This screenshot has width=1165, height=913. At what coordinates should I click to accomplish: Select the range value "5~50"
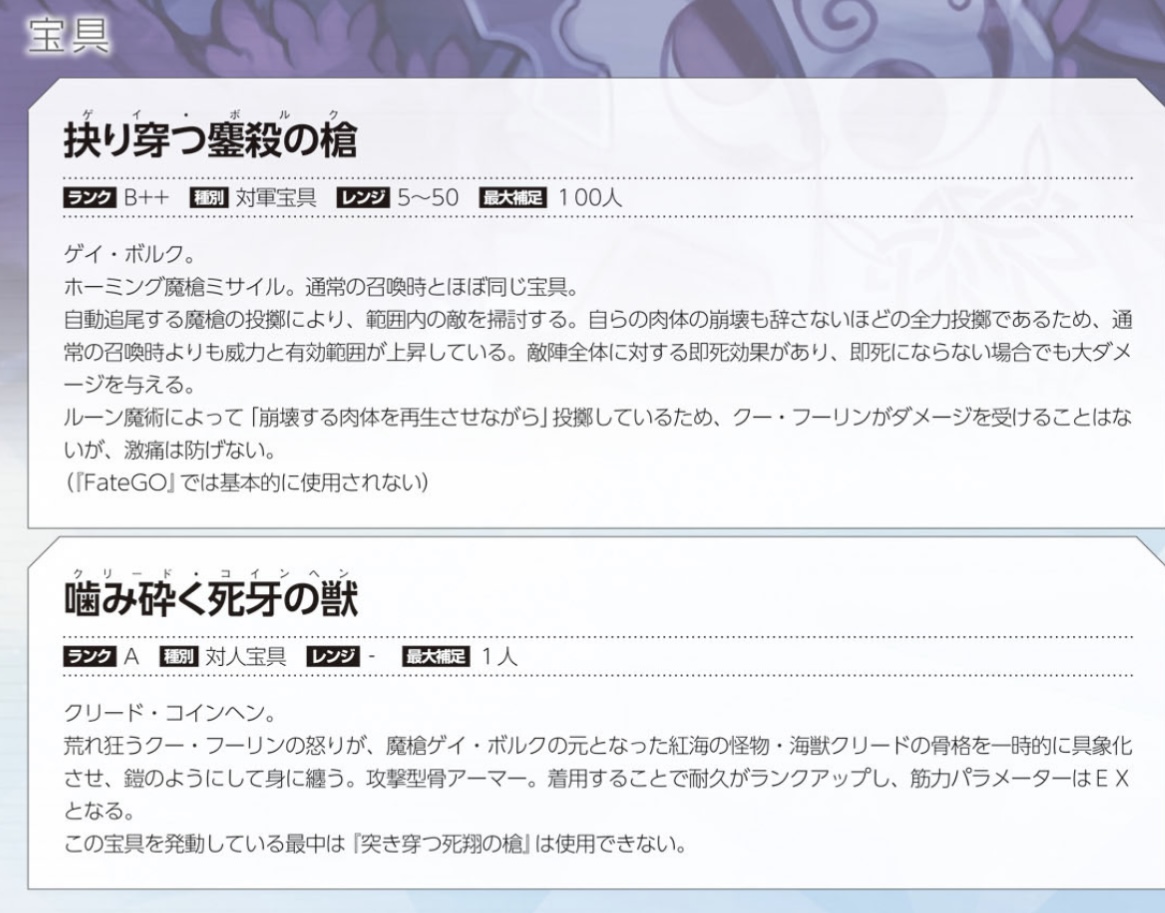pos(428,198)
